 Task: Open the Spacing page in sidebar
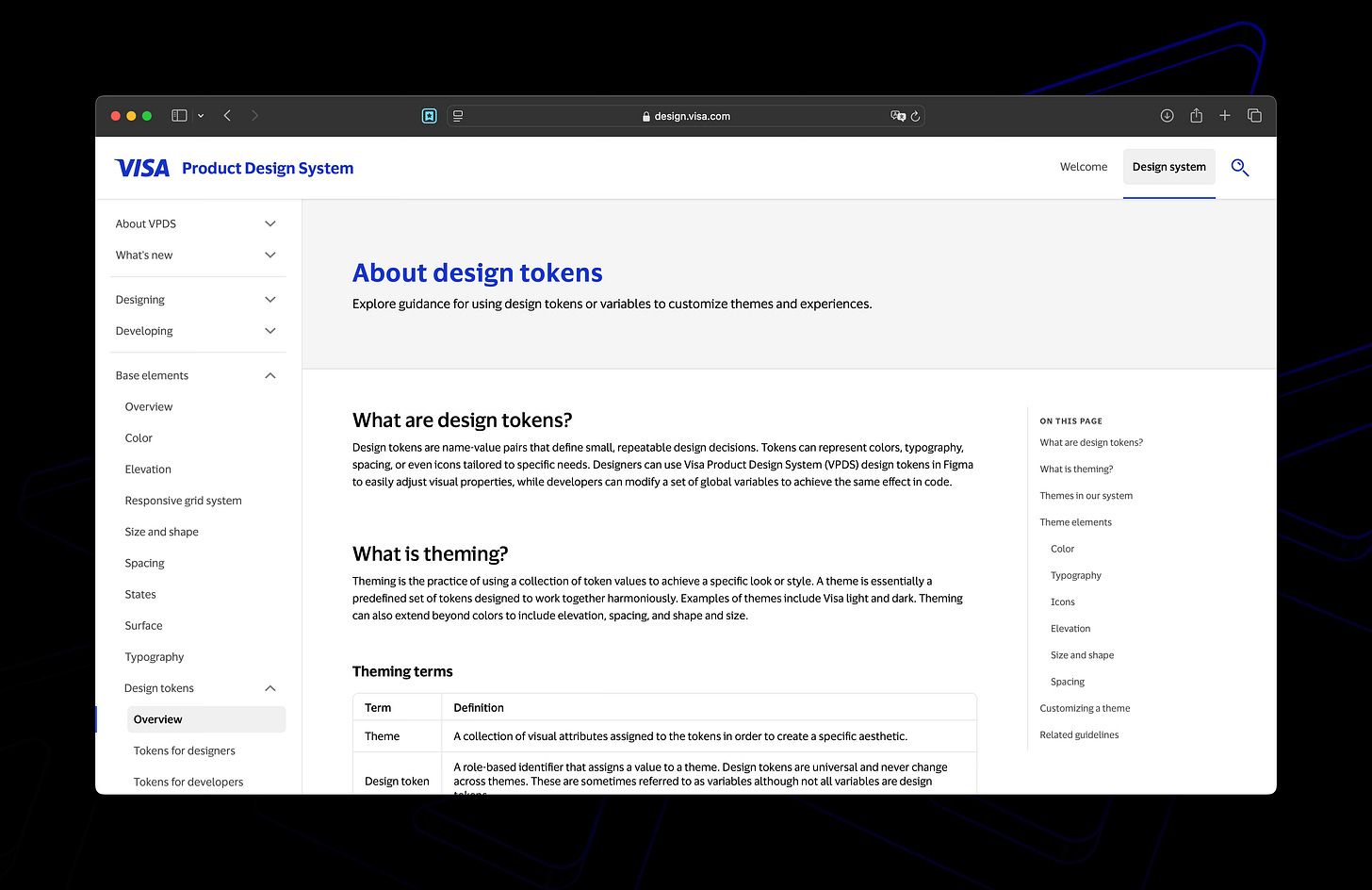[x=144, y=563]
